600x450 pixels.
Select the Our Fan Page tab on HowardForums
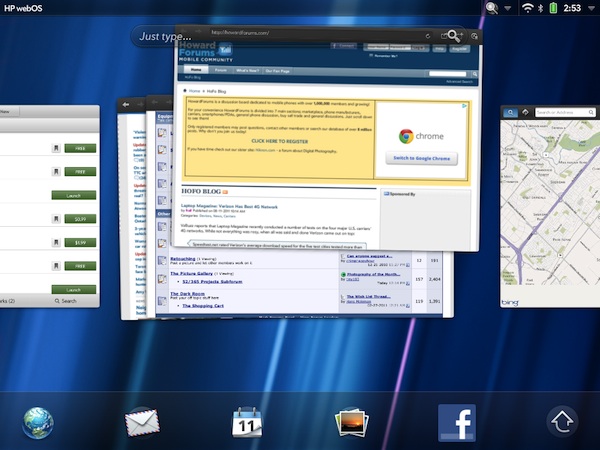pos(277,71)
